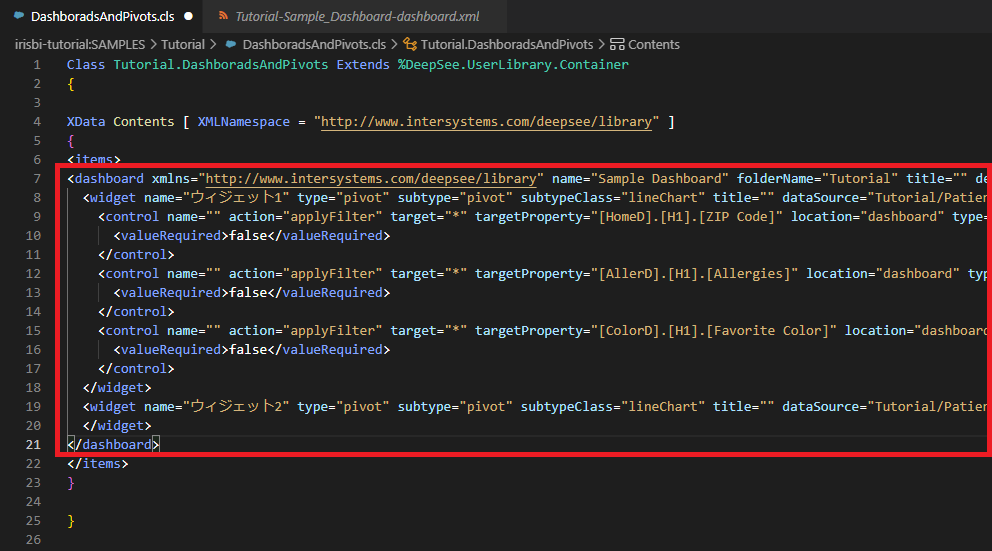Screen dimensions: 992x551
Task: Open the Tutorial.DashboradsAndPivots breadcrumb dropdown
Action: click(x=507, y=45)
